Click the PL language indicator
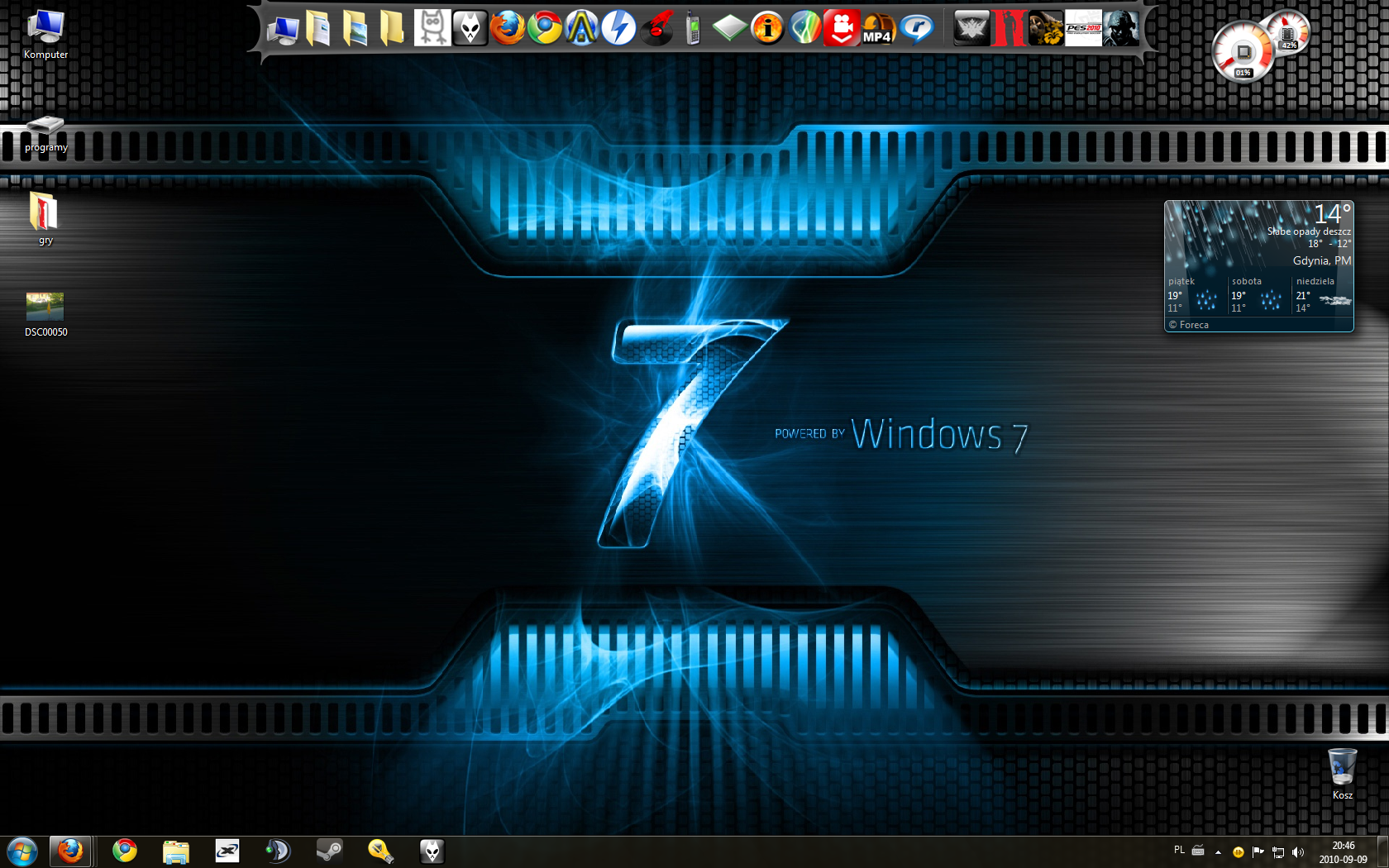 [x=1179, y=850]
